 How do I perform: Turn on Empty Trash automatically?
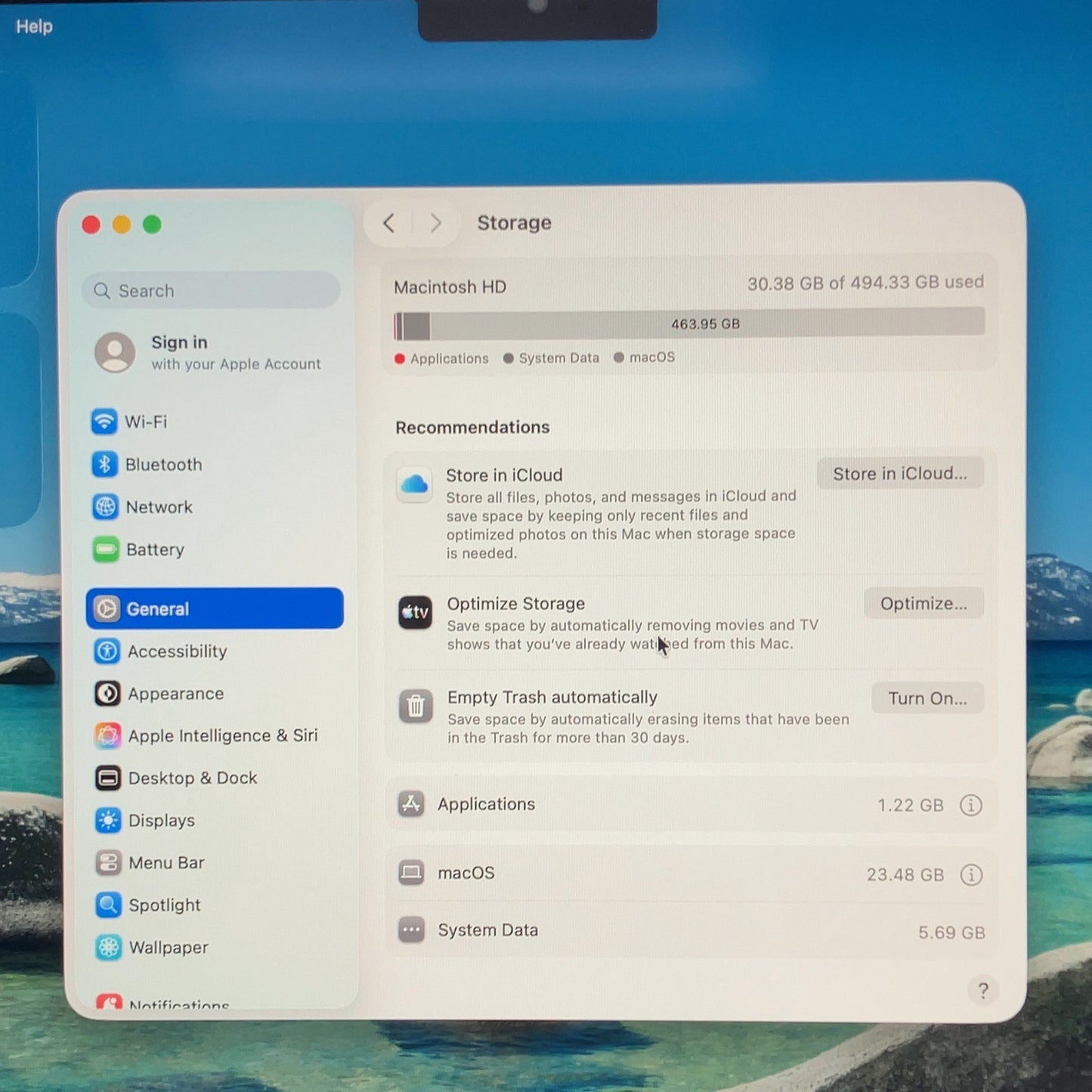click(x=927, y=698)
